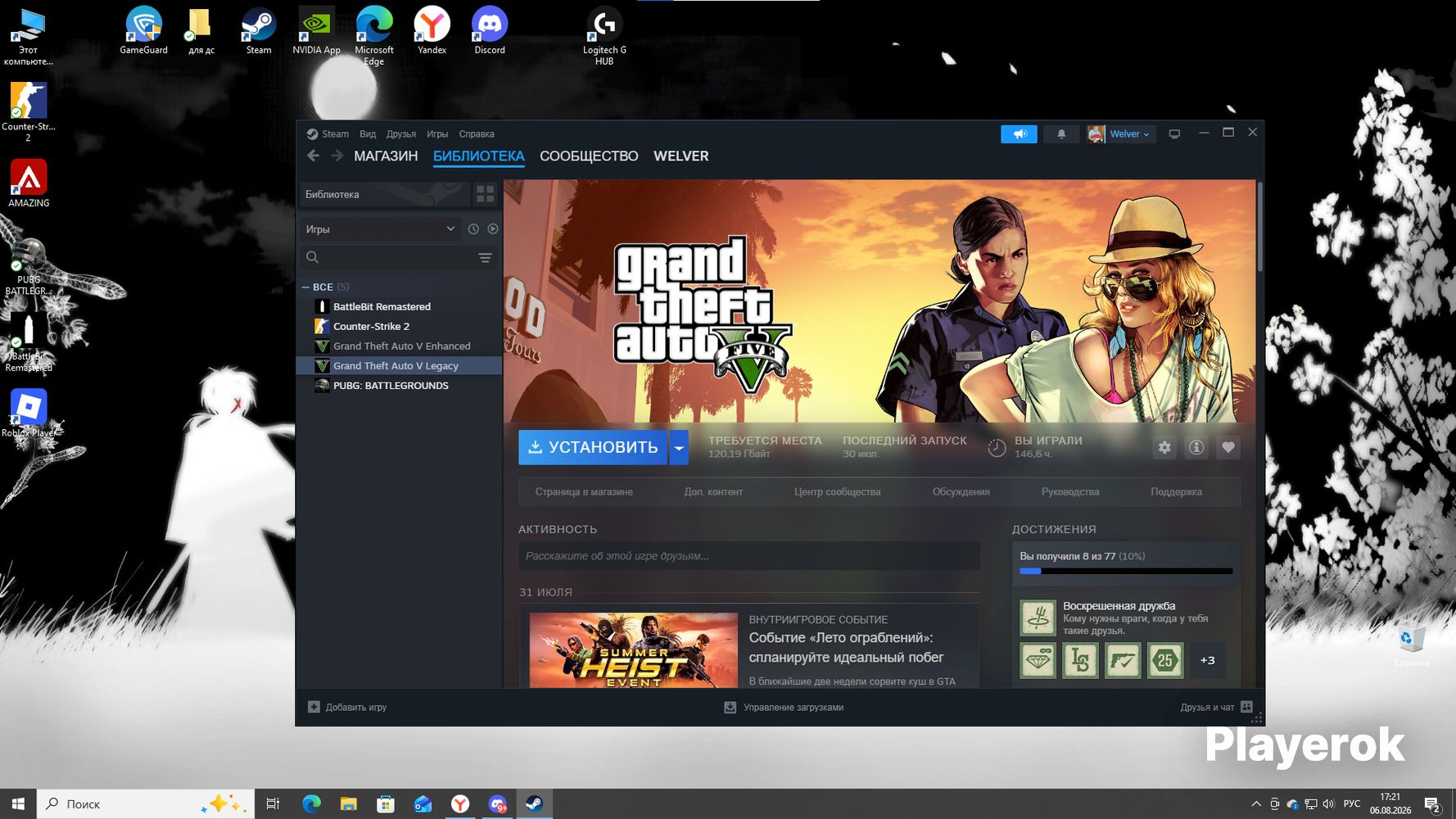
Task: Launch Roblox Player desktop shortcut
Action: tap(29, 413)
